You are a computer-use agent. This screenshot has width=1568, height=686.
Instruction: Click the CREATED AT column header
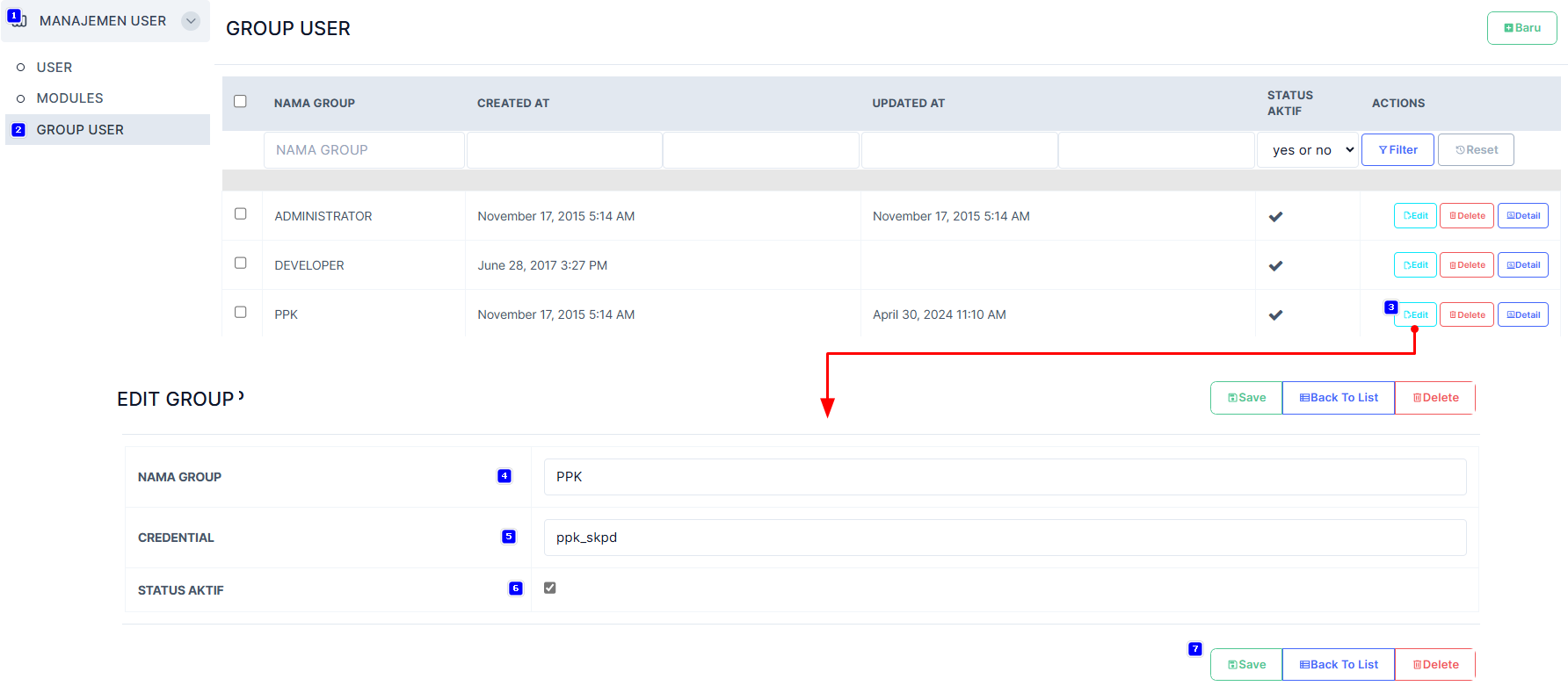[513, 104]
